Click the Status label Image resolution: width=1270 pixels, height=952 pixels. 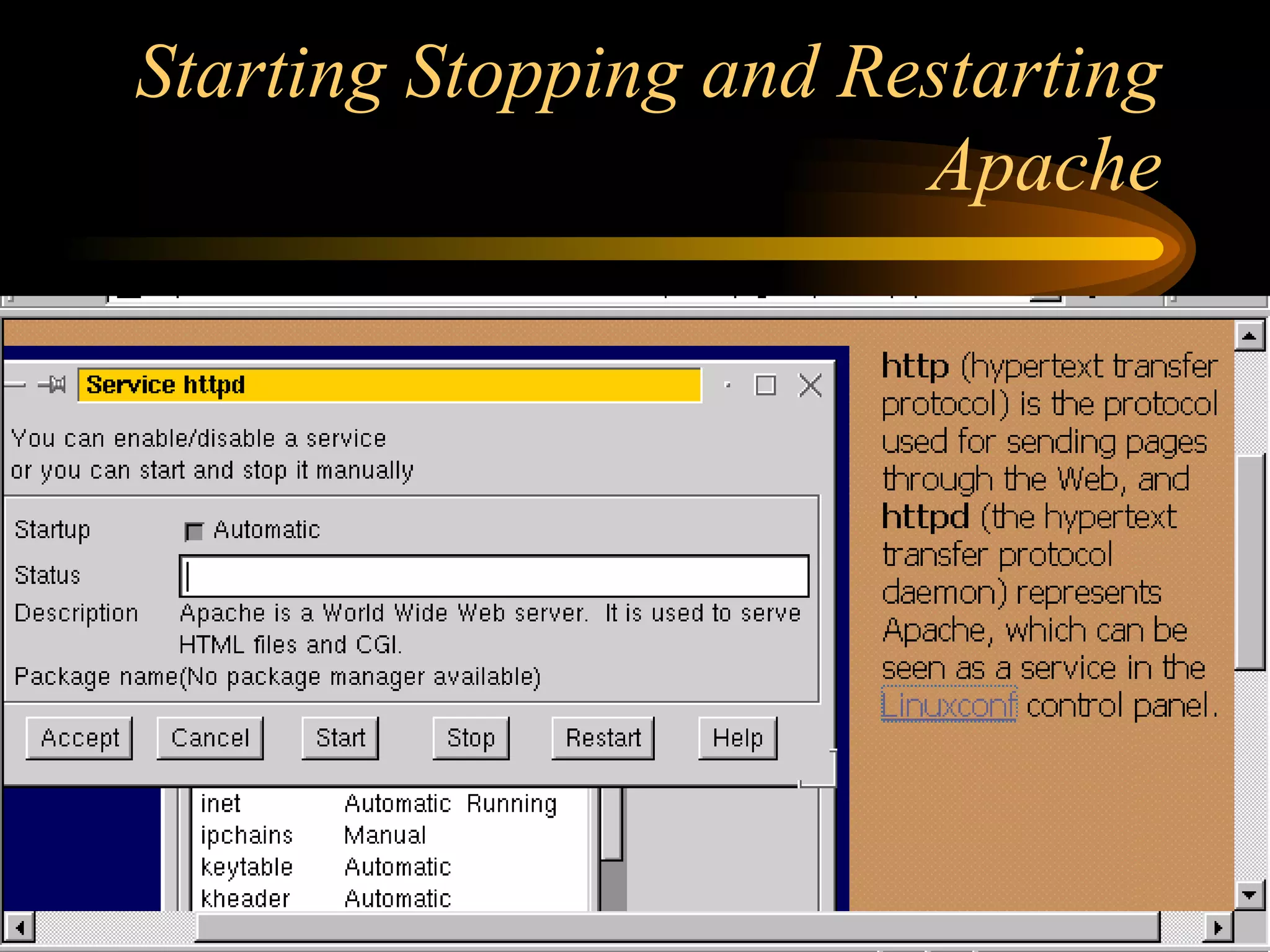(48, 575)
